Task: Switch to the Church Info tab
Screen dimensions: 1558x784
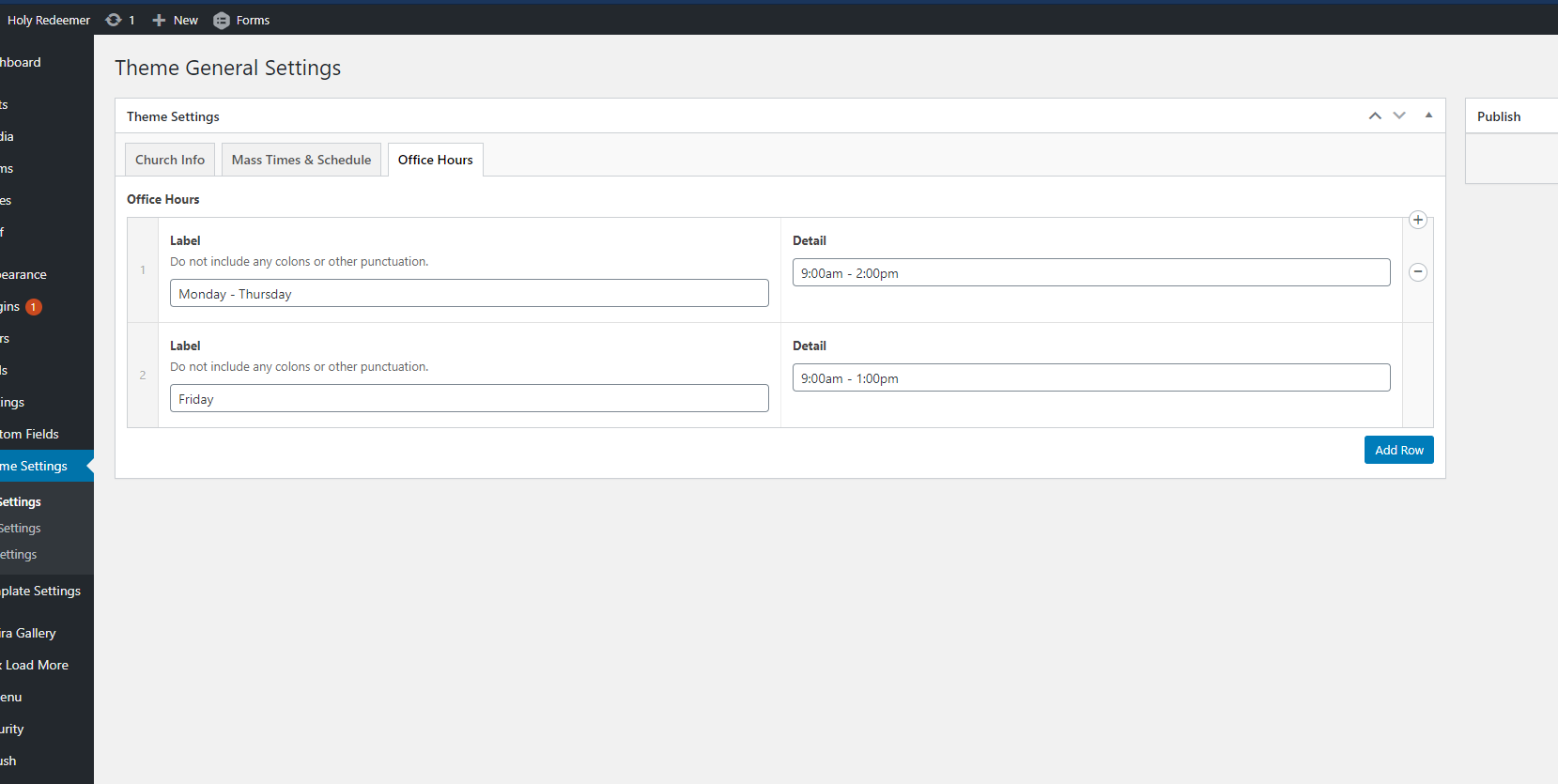Action: pos(170,160)
